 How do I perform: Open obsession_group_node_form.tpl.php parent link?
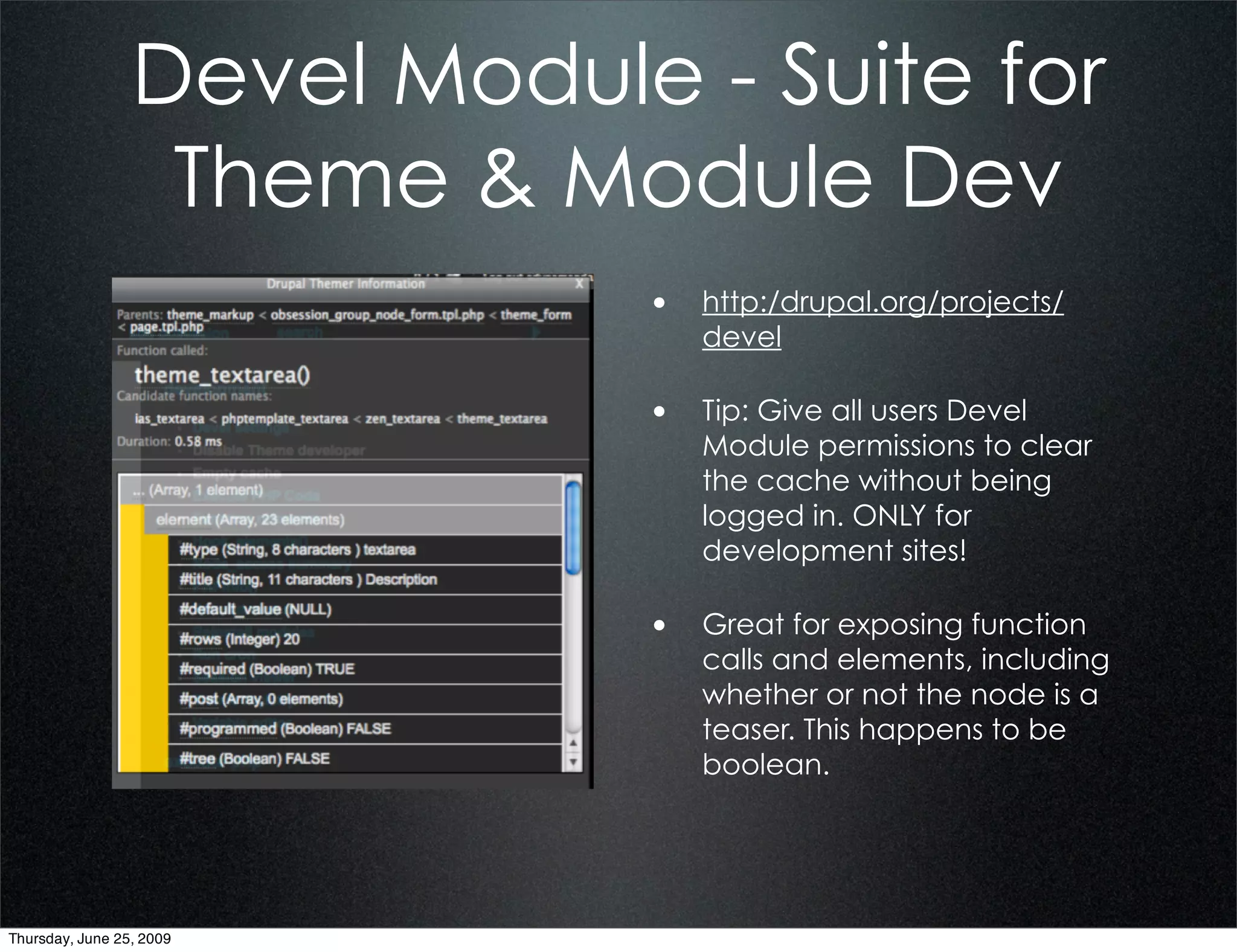(x=377, y=315)
